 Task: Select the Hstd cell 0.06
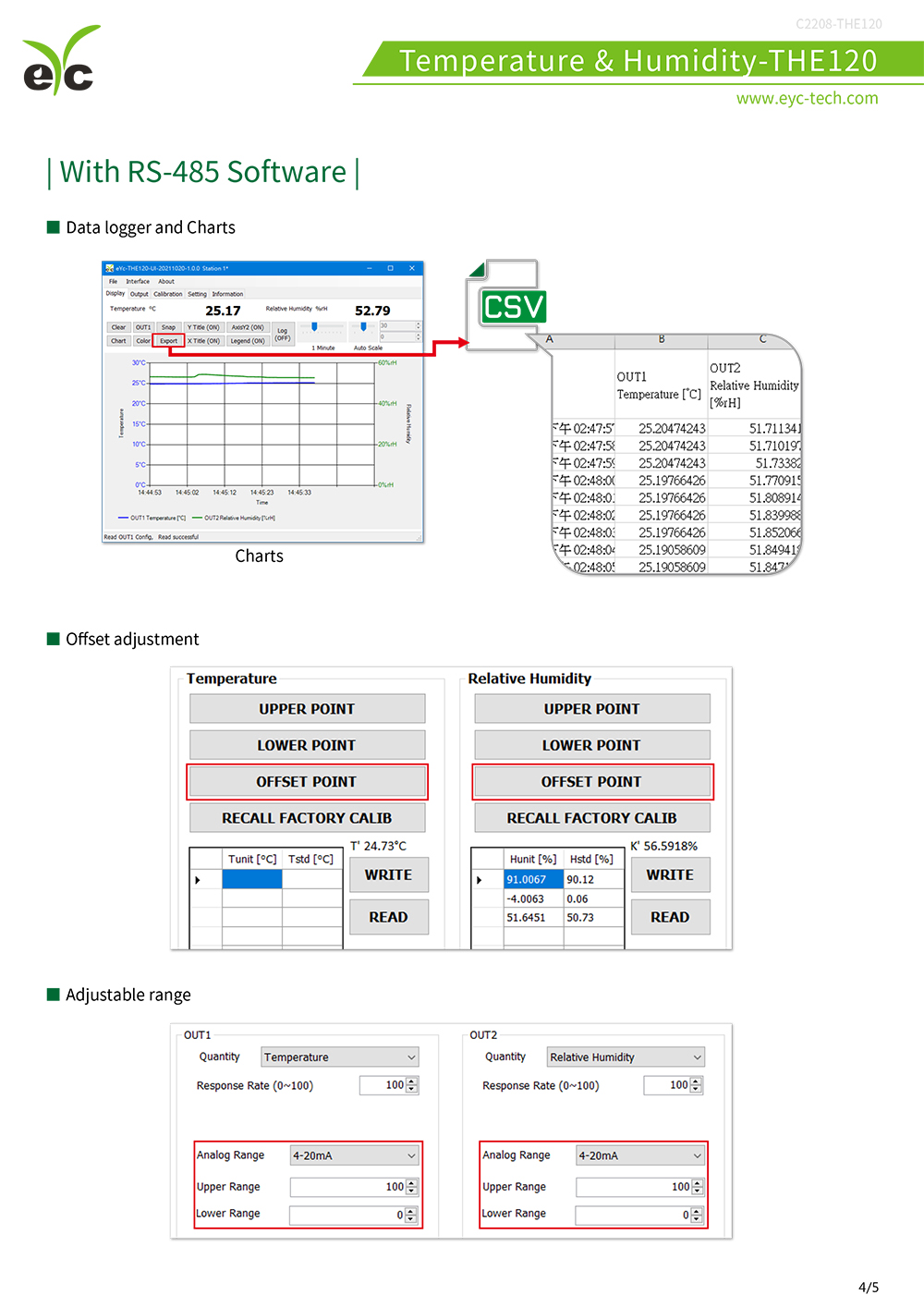[593, 898]
